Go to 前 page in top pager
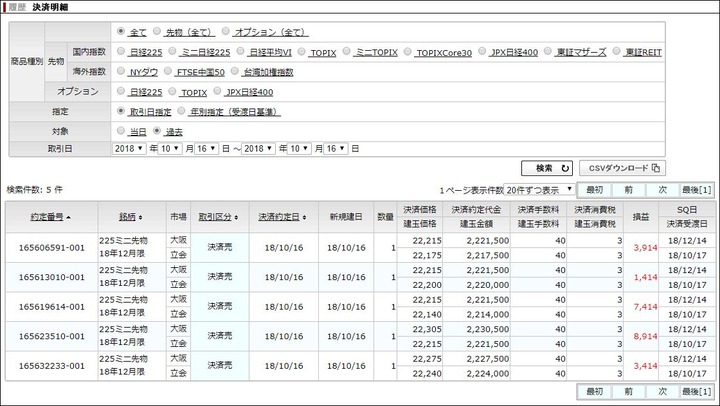 [x=629, y=190]
